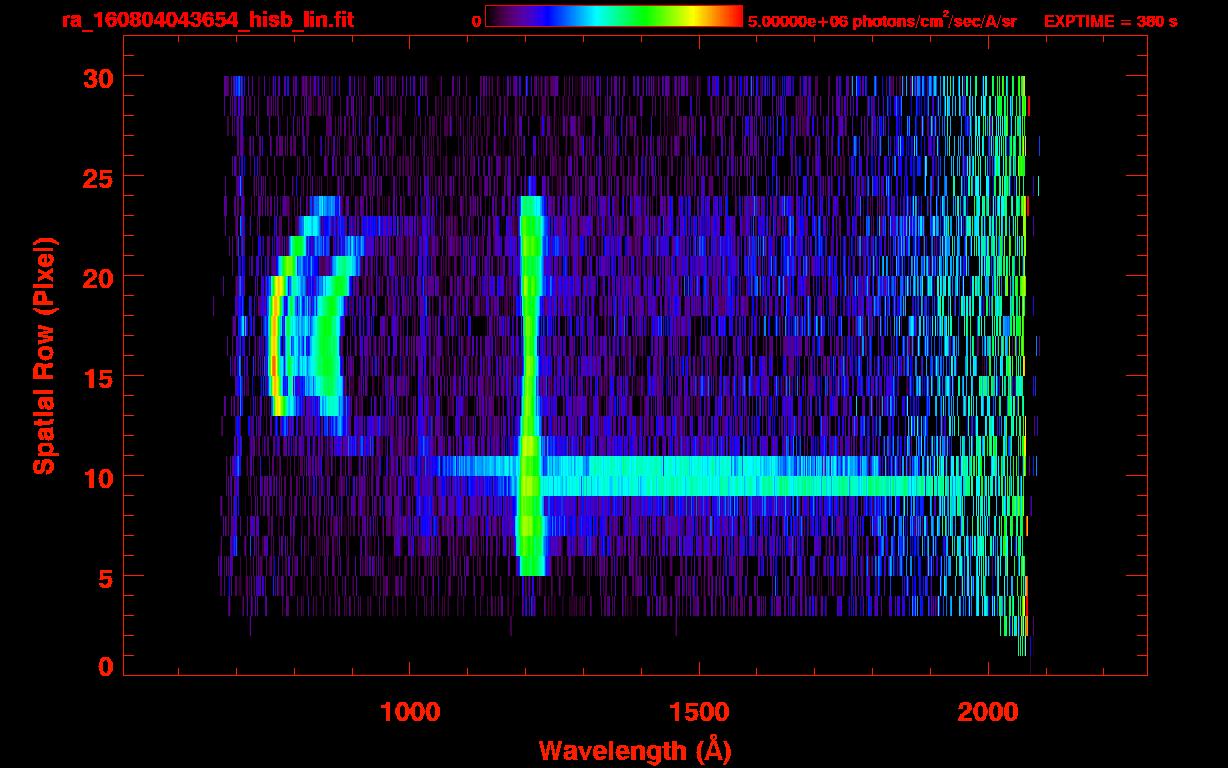Viewport: 1228px width, 768px height.
Task: Click the y-axis tick label 20
Action: [96, 277]
